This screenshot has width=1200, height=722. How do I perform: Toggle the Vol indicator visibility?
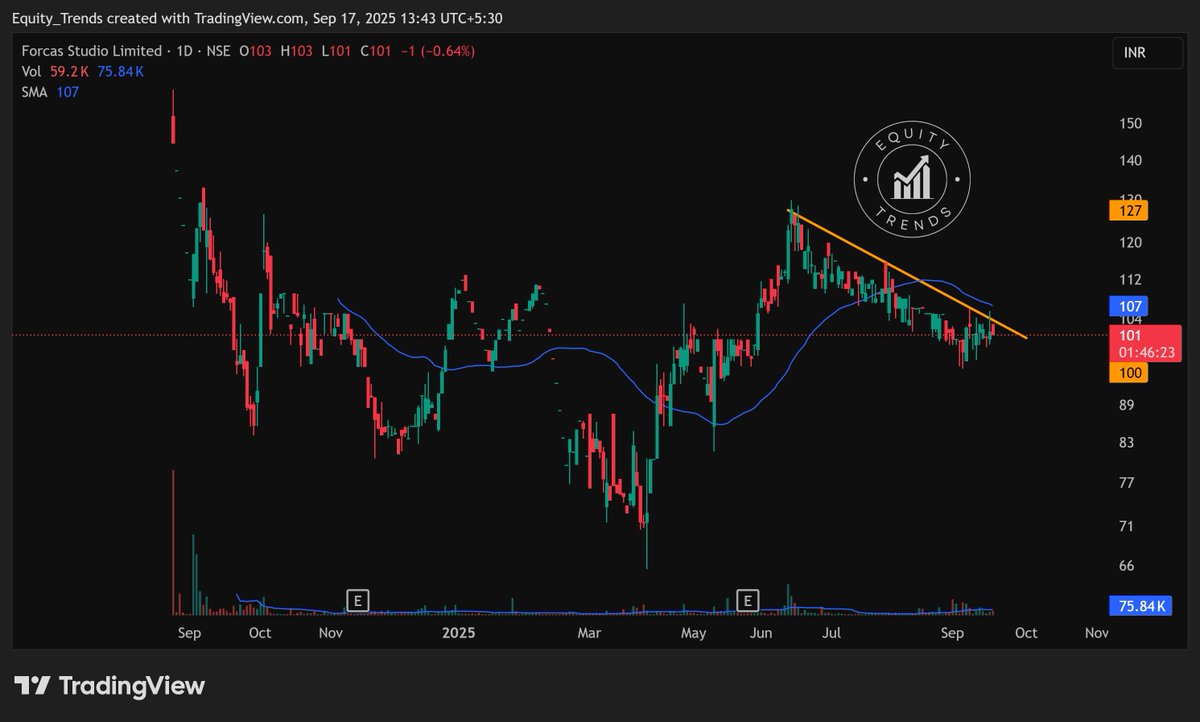[33, 71]
